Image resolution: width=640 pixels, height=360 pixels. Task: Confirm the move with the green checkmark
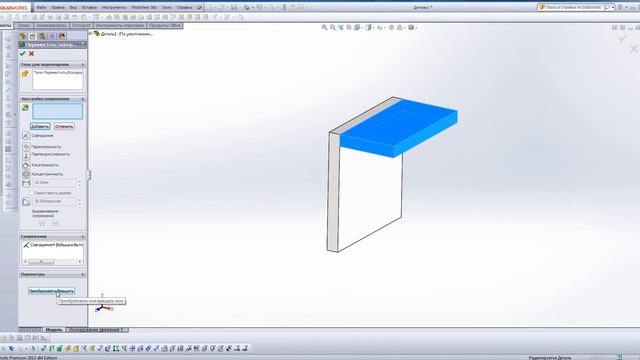pyautogui.click(x=22, y=53)
